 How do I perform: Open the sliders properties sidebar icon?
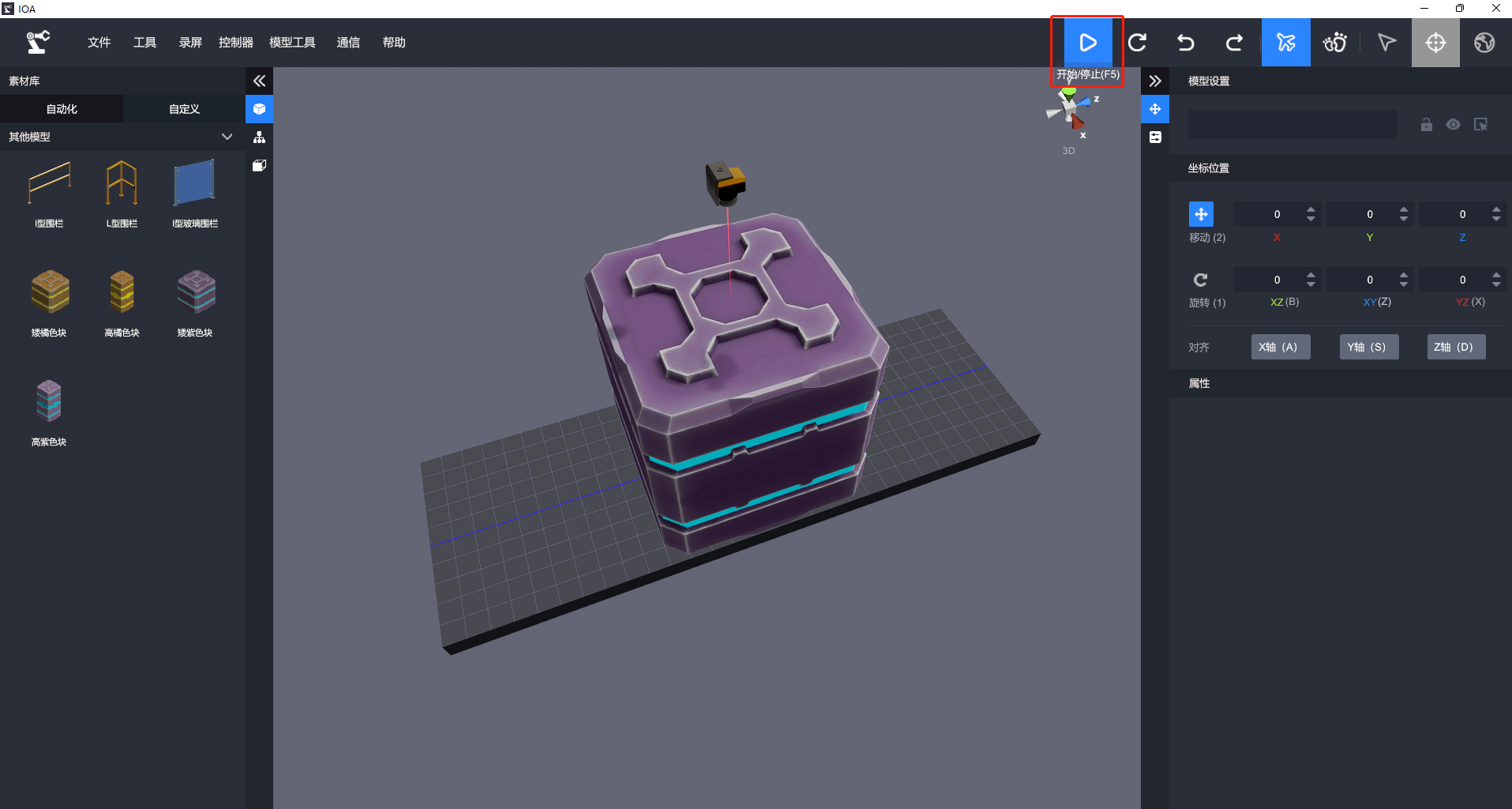coord(1155,137)
